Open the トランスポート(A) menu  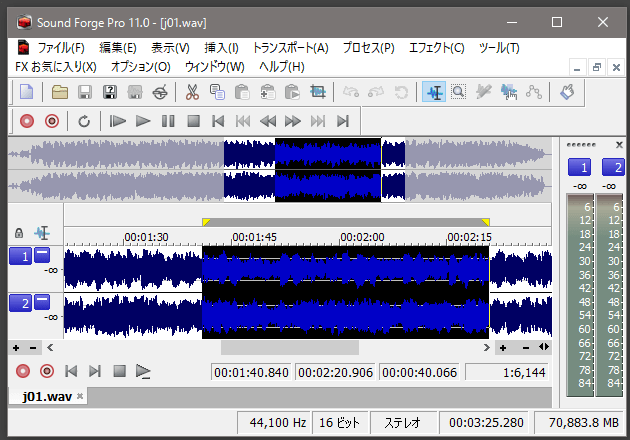click(x=290, y=48)
